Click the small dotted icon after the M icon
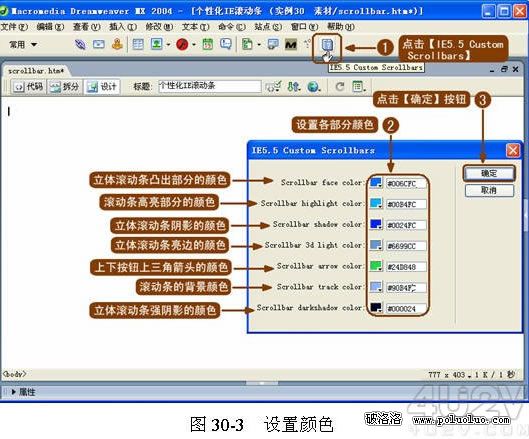The height and width of the screenshot is (439, 529). pyautogui.click(x=307, y=43)
